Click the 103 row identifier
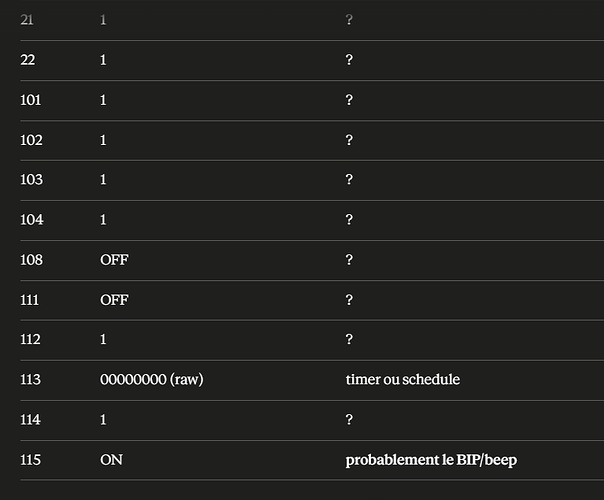This screenshot has height=500, width=604. point(31,180)
